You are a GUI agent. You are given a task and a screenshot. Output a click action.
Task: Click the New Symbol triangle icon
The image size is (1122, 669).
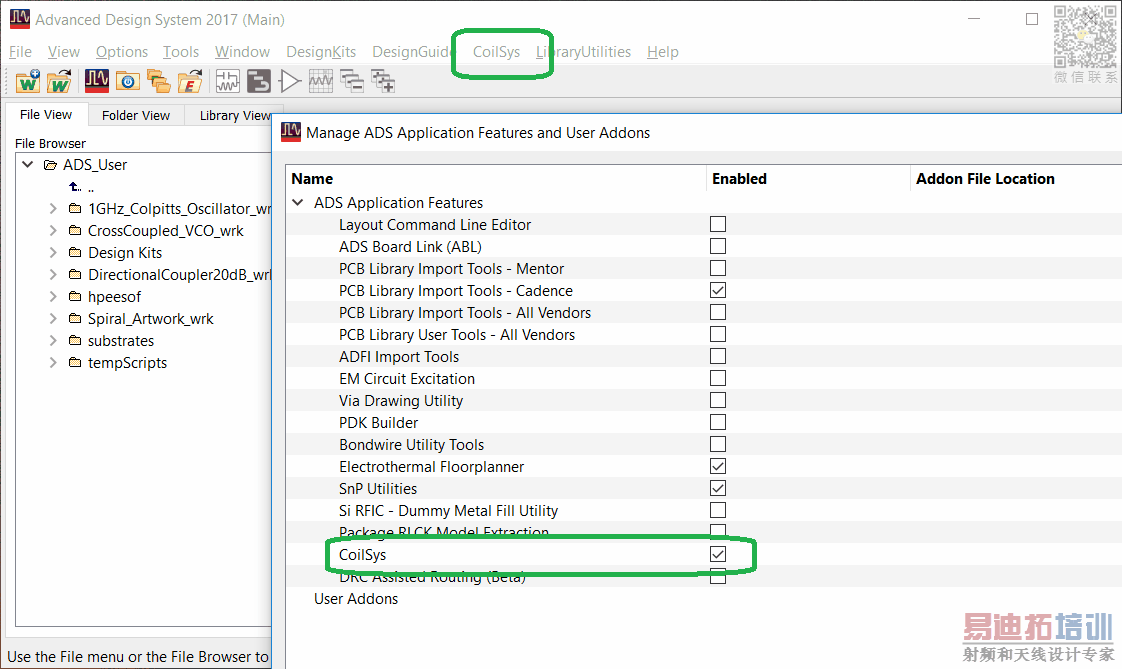point(290,82)
